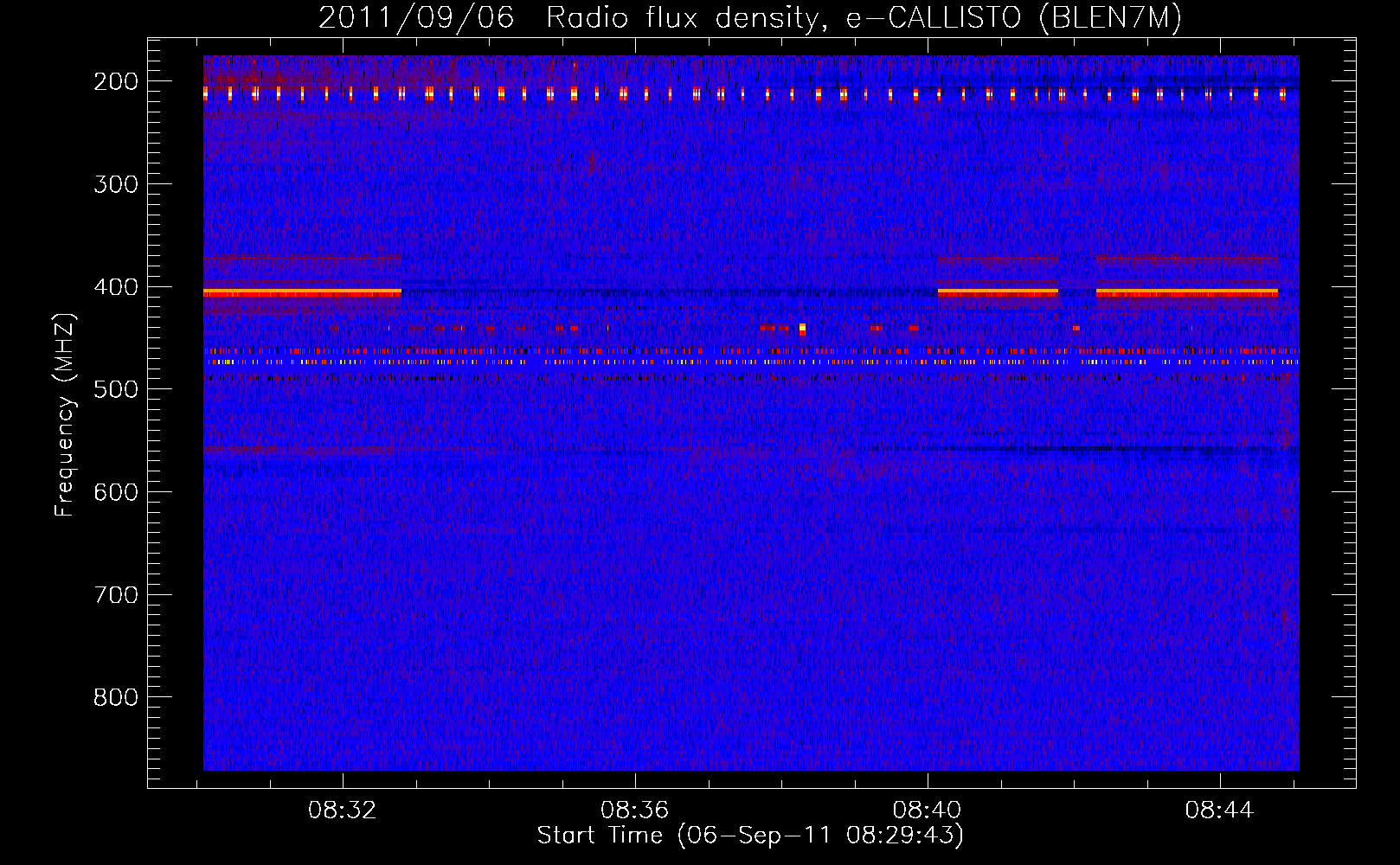Screen dimensions: 1400x865
Task: Click the 08:40 time tick label
Action: (928, 811)
